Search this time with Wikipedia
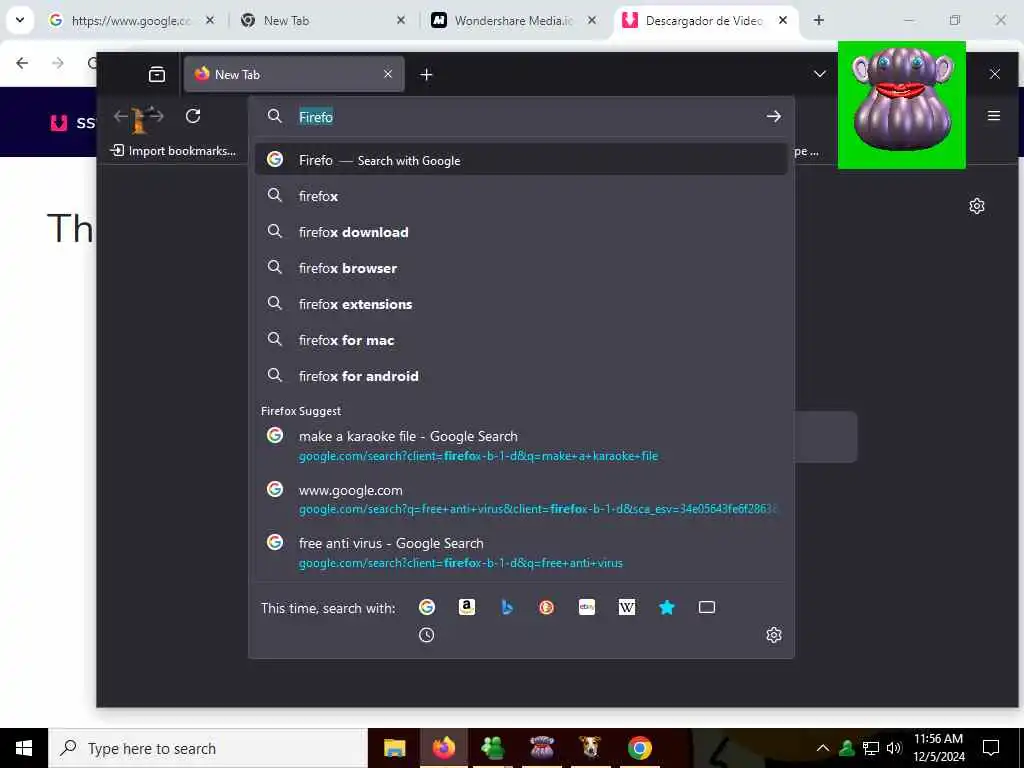Image resolution: width=1024 pixels, height=768 pixels. tap(626, 607)
